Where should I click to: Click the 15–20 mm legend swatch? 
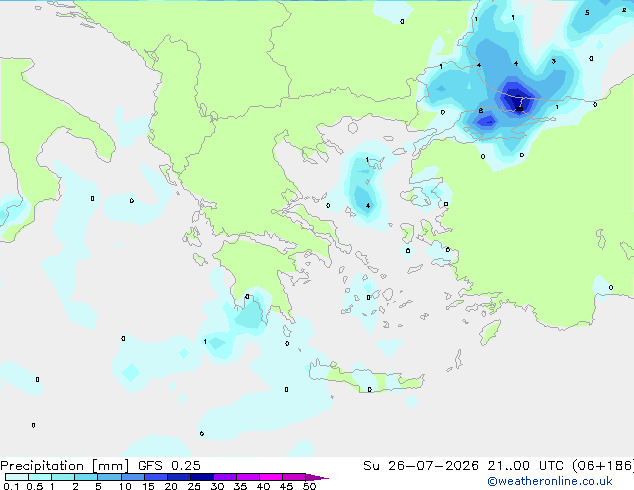click(156, 477)
